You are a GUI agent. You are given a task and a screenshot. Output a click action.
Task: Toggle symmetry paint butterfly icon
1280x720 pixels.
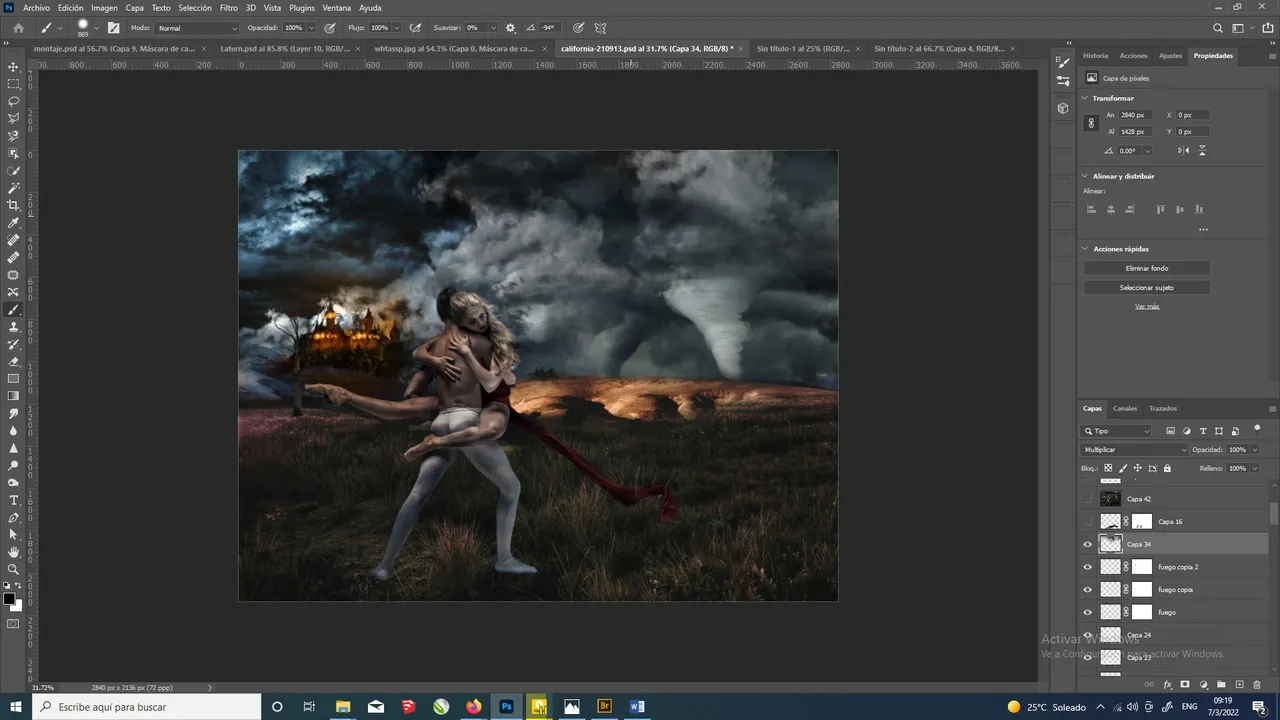tap(600, 28)
